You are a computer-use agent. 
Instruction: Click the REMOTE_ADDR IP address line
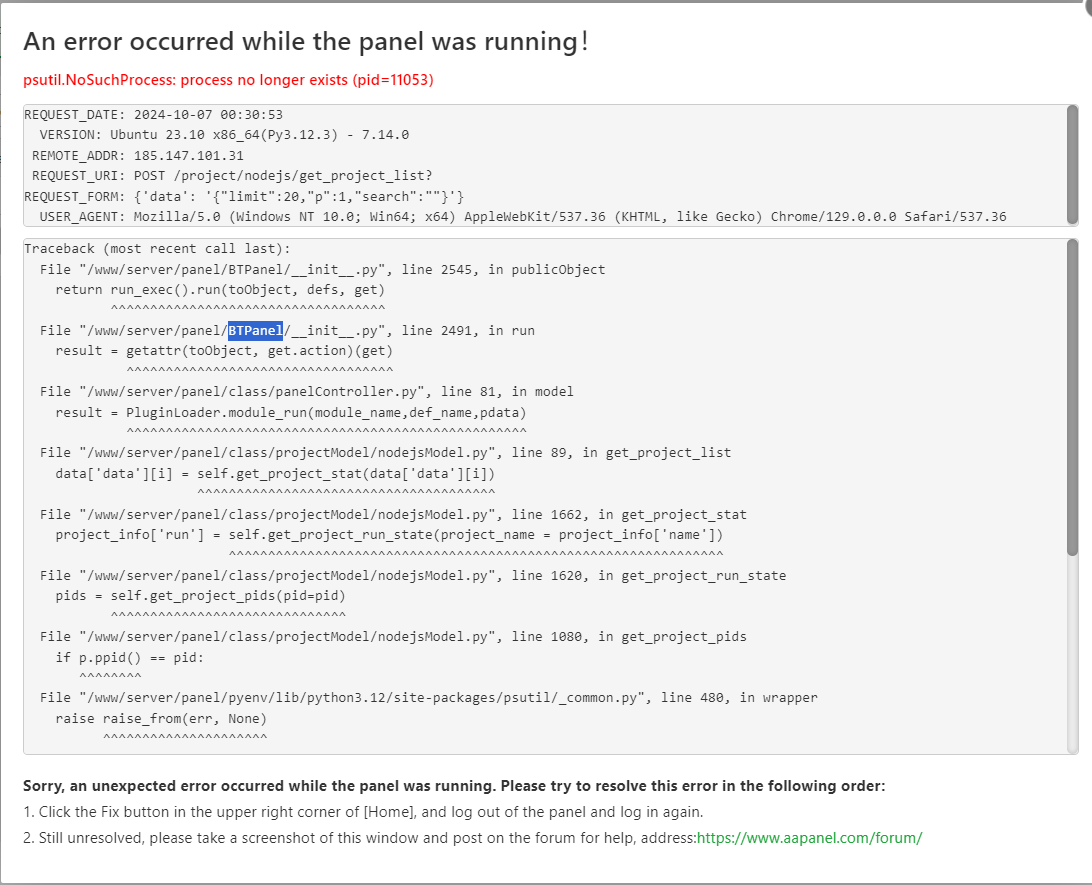[x=138, y=156]
